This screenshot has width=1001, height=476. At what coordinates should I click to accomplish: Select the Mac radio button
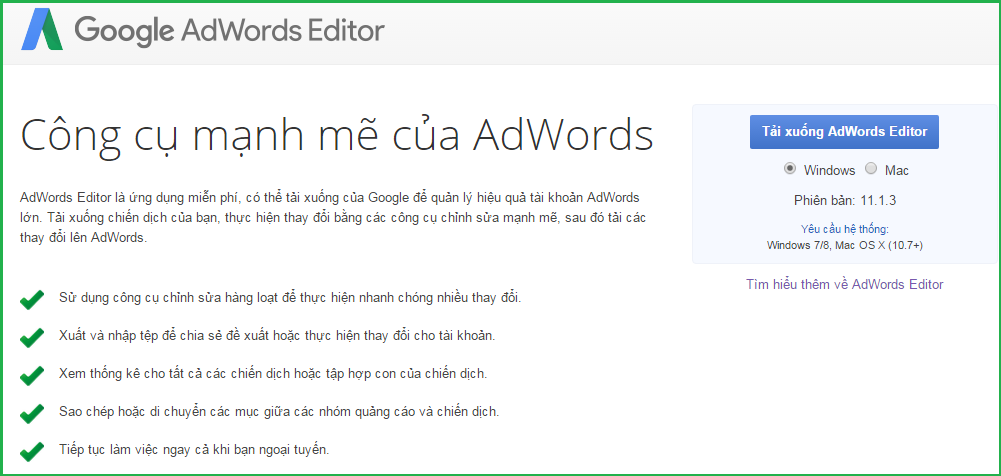pos(871,169)
